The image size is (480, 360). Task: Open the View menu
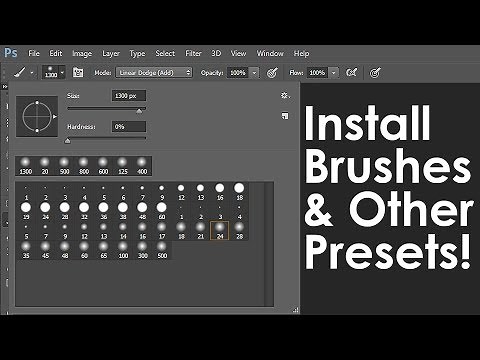[238, 53]
